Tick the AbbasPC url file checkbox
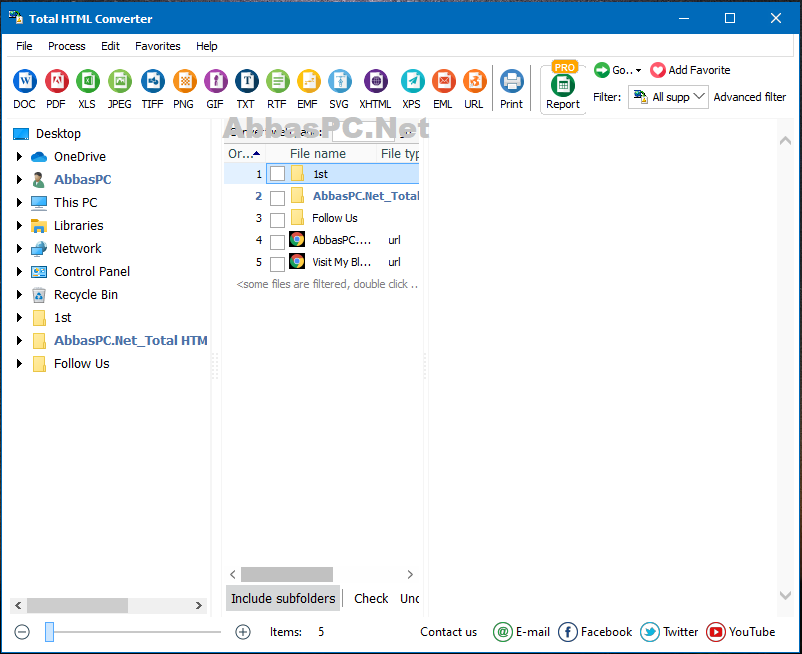 click(277, 242)
